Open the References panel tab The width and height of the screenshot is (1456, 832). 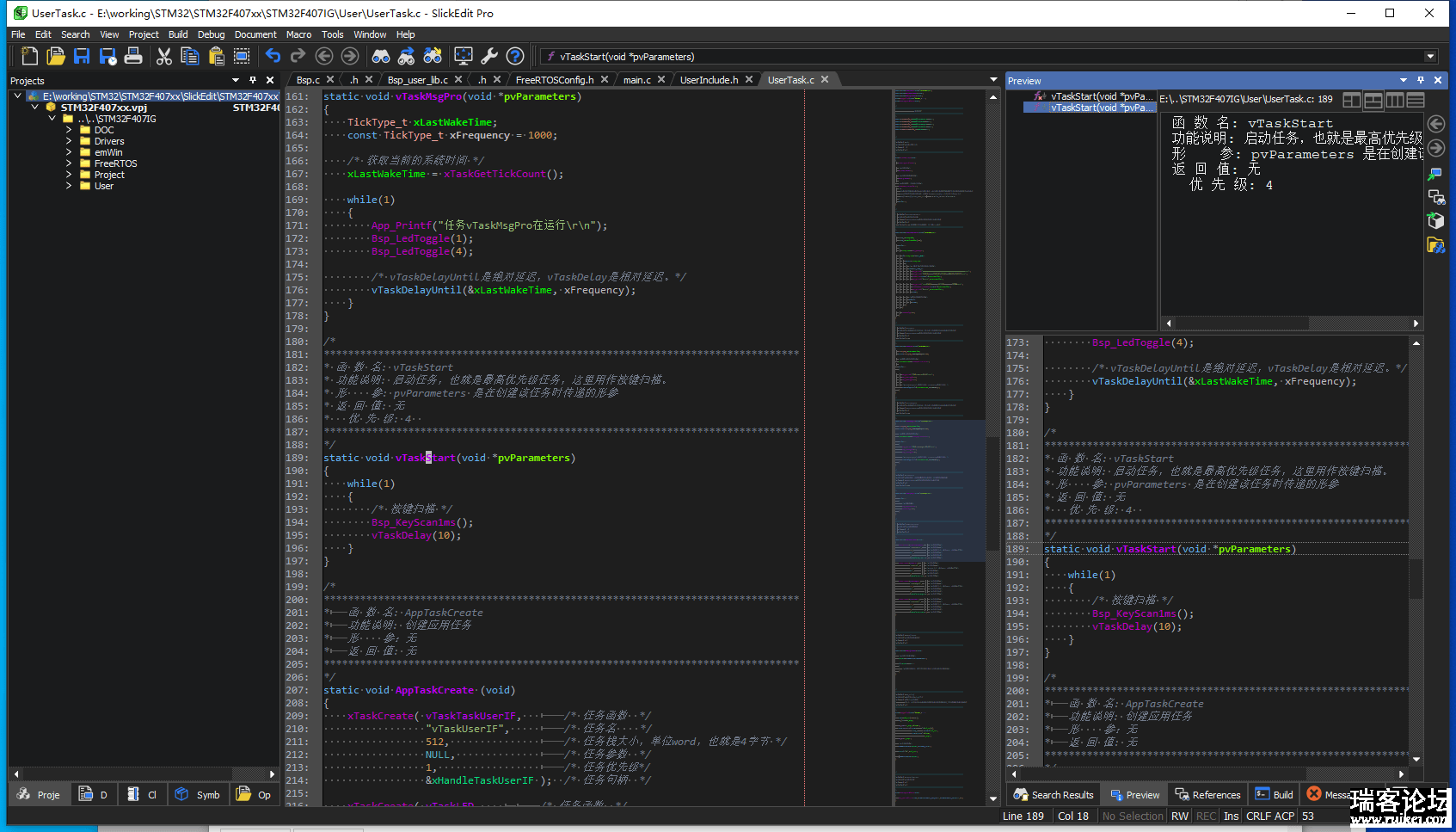point(1207,795)
